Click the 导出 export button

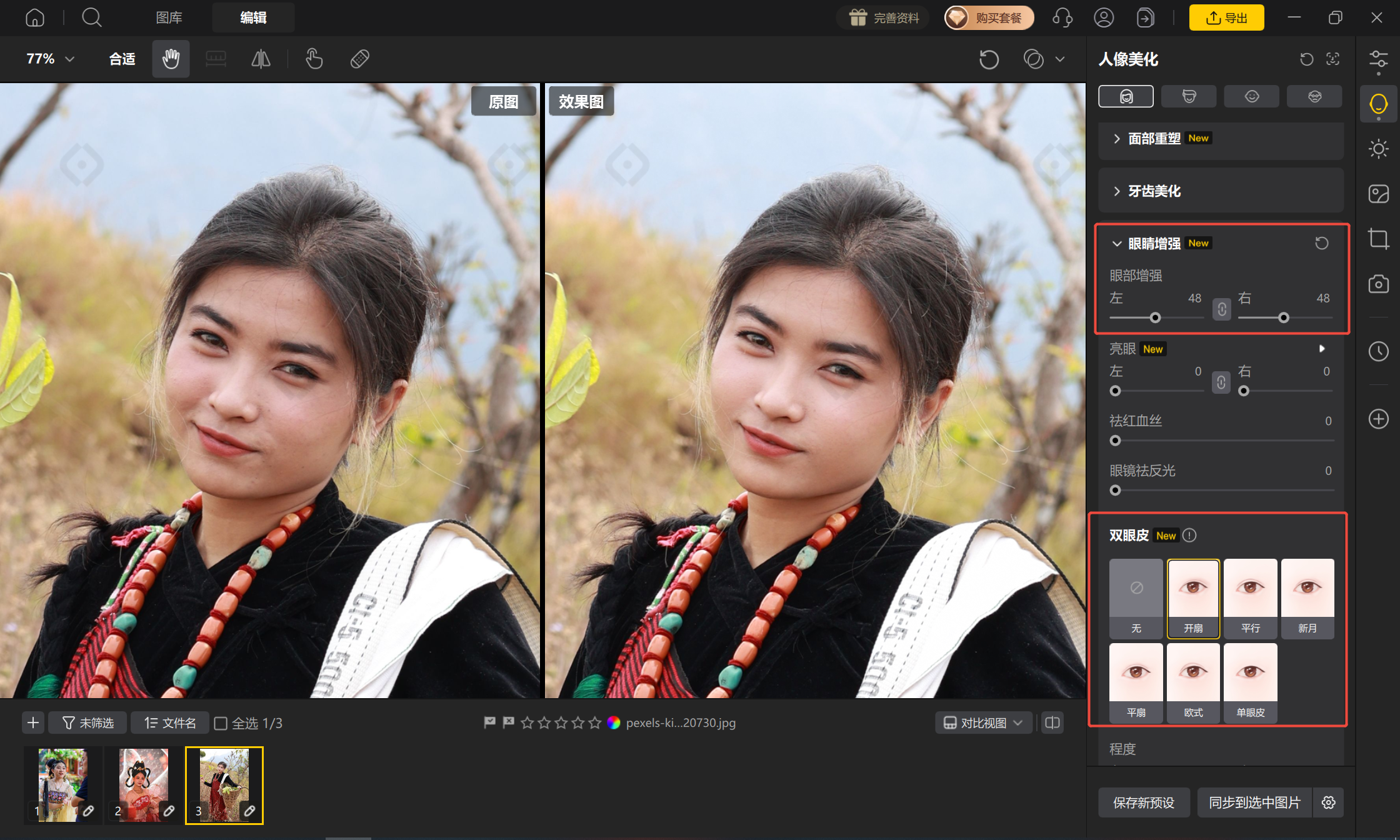[x=1226, y=17]
